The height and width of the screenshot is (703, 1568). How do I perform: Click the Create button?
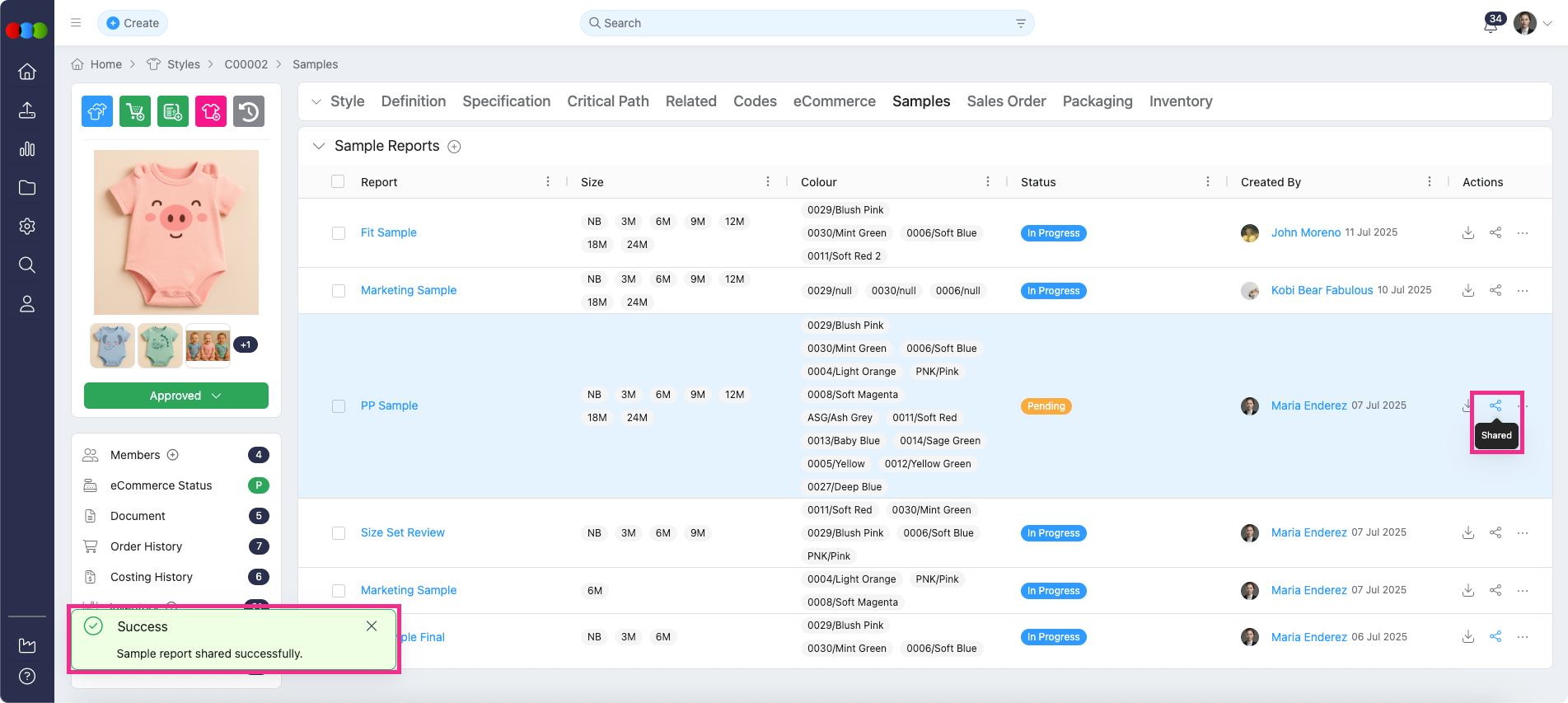pos(133,23)
